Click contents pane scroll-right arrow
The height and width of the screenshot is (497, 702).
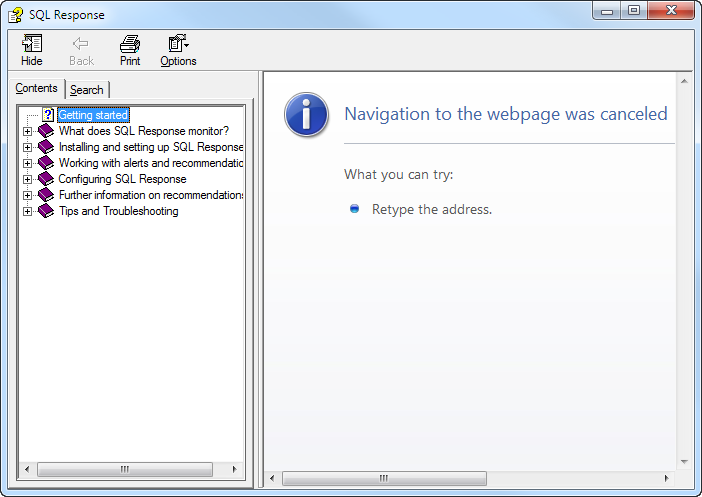235,469
